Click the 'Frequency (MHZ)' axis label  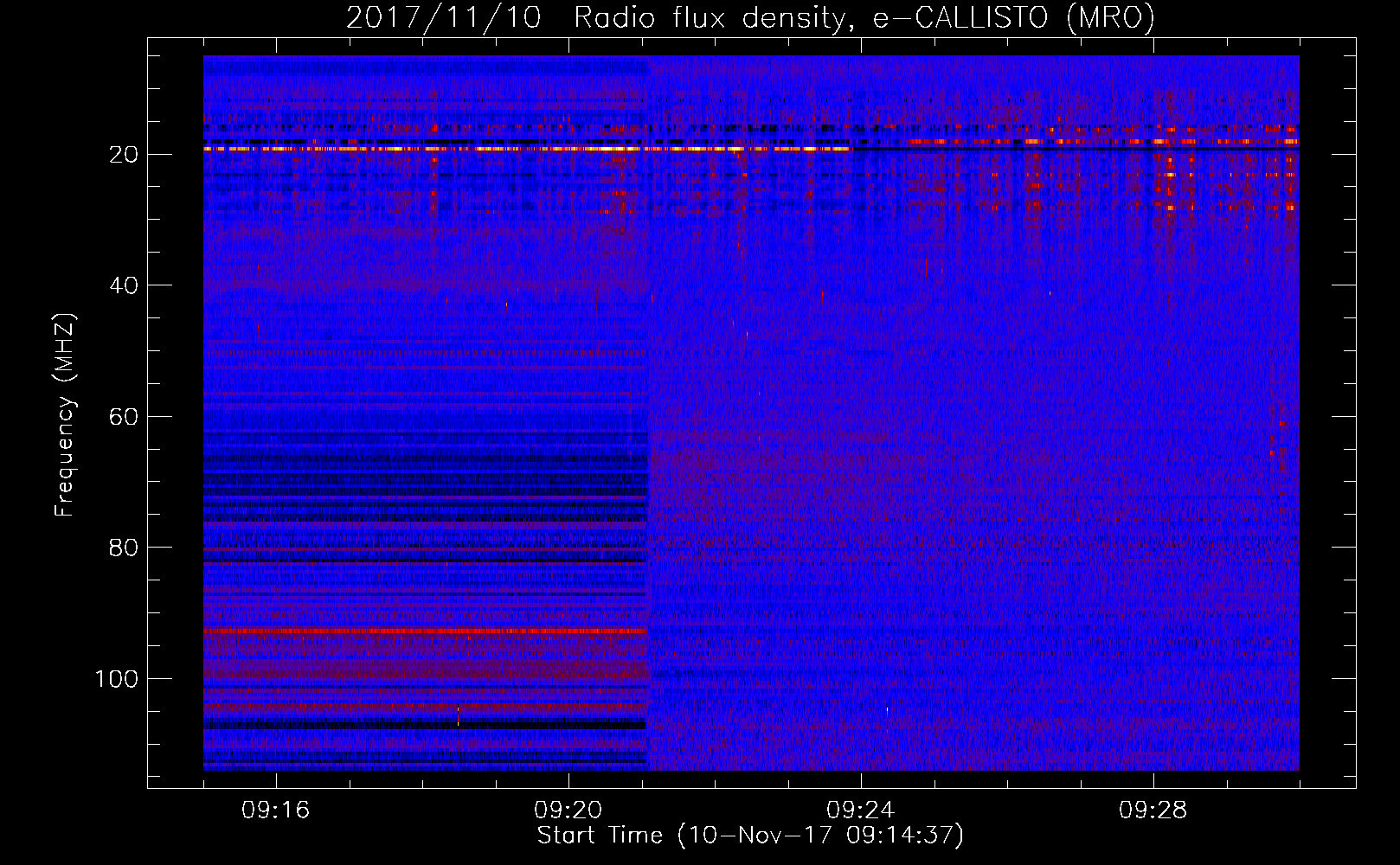tap(65, 415)
